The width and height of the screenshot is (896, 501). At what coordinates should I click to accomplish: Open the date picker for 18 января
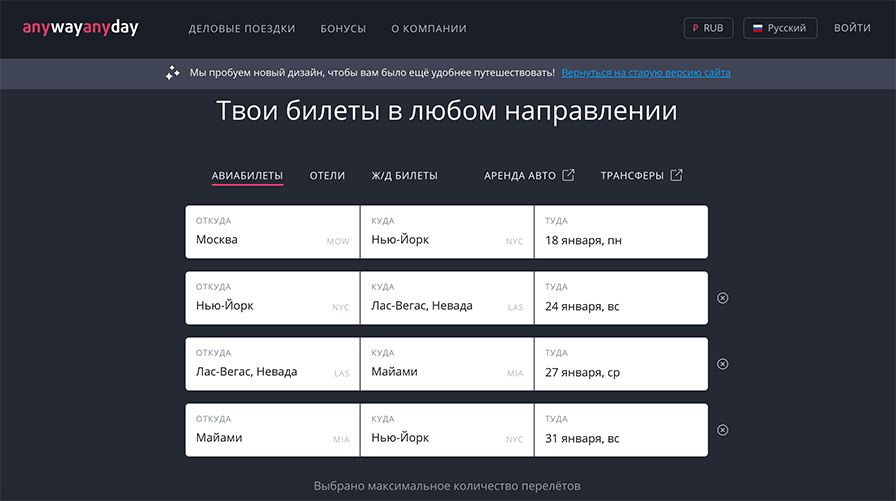[x=620, y=232]
